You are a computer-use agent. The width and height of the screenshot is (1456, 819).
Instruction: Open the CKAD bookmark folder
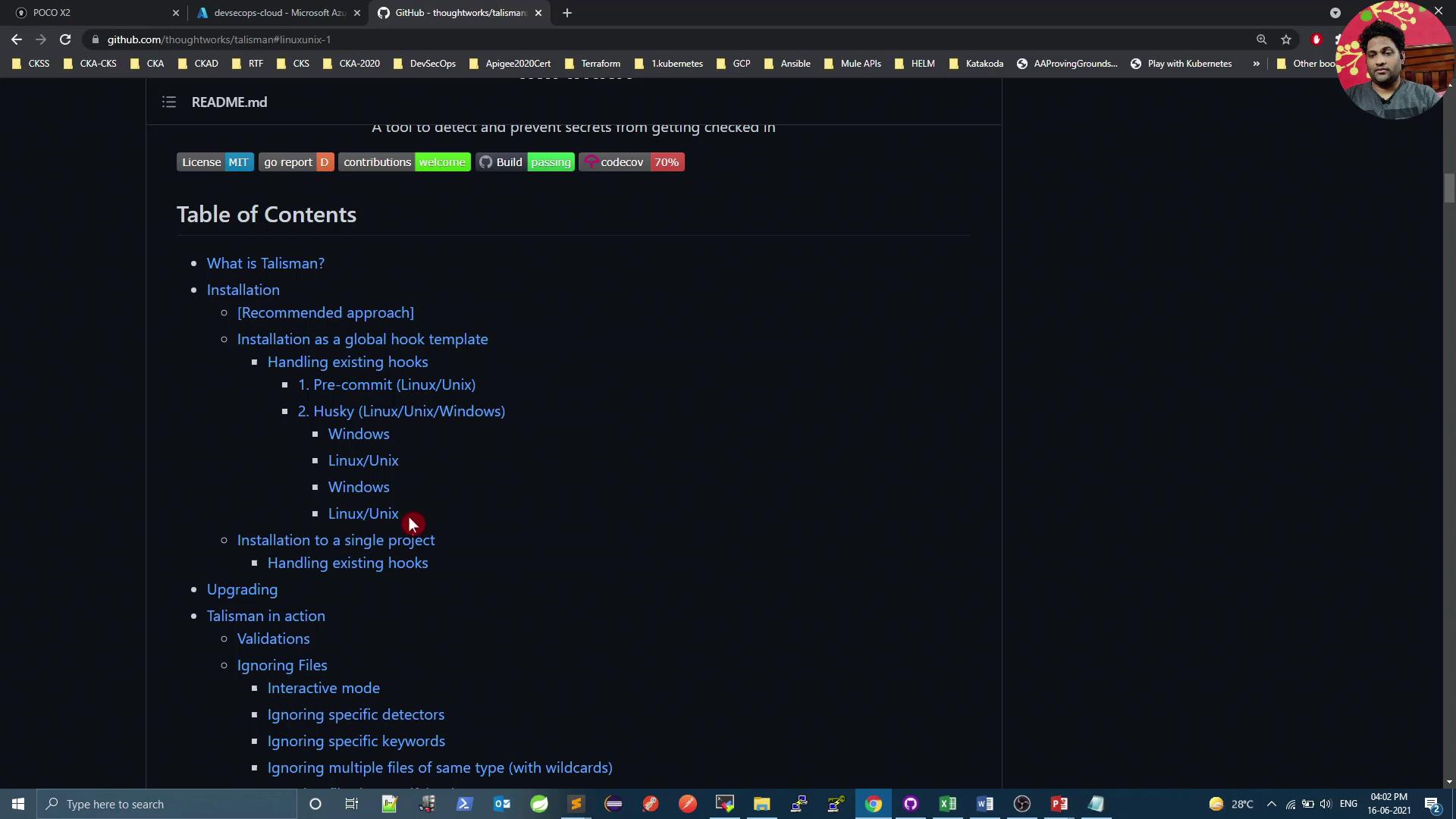pos(198,64)
